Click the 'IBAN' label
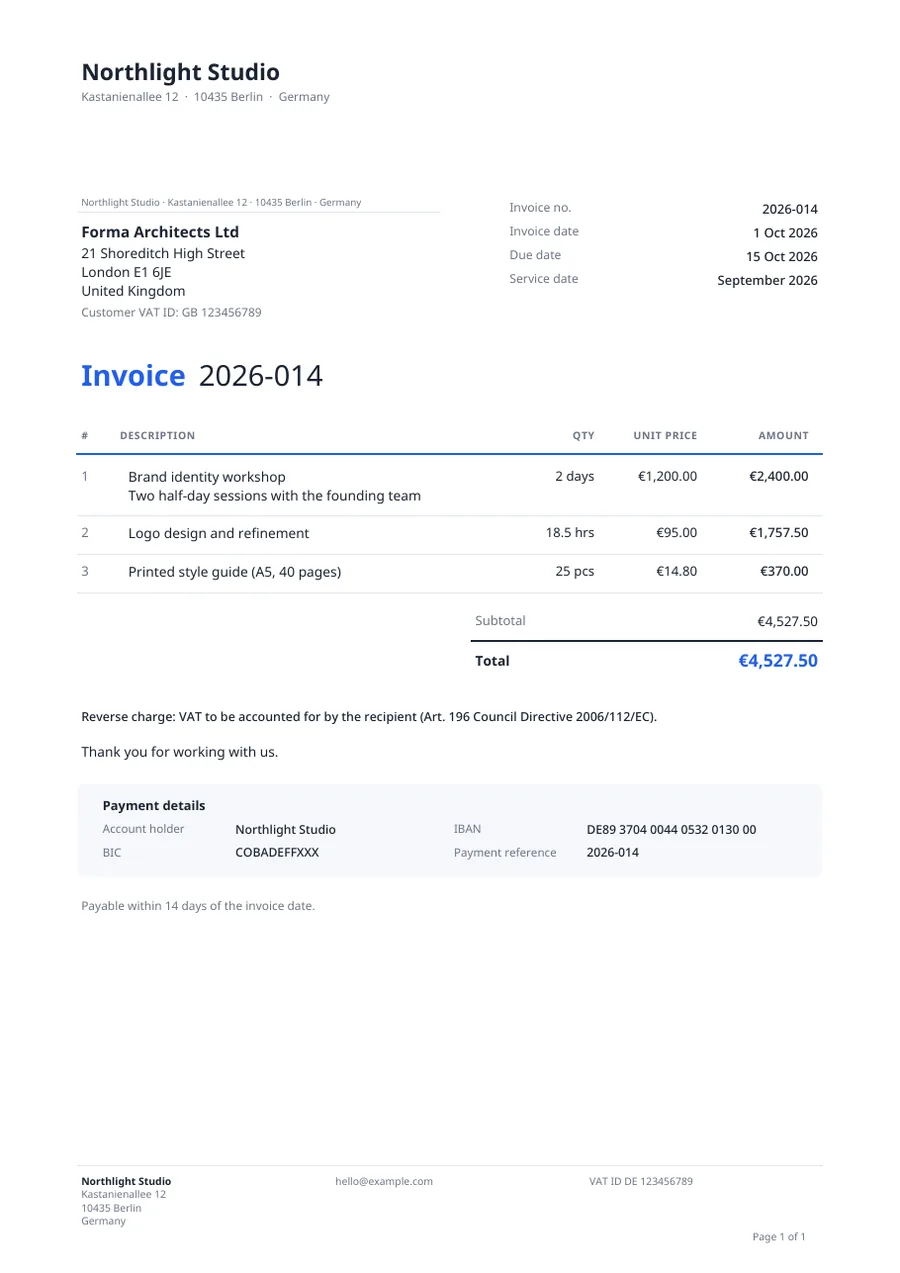900x1273 pixels. point(467,829)
